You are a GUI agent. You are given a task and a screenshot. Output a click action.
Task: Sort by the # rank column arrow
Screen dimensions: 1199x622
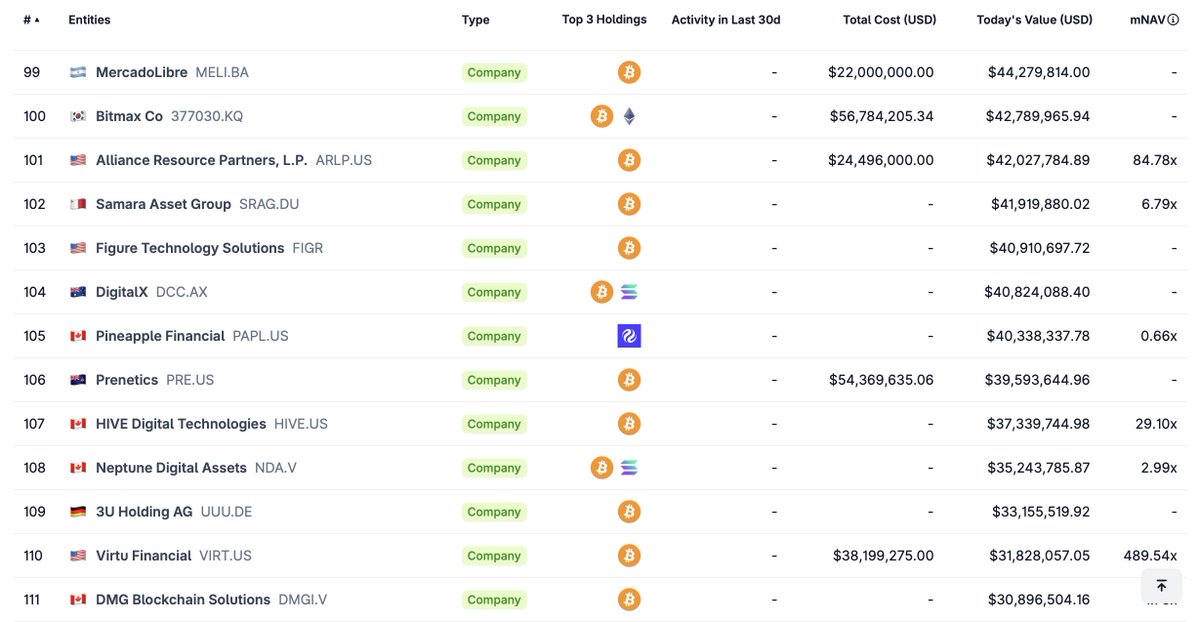[37, 20]
